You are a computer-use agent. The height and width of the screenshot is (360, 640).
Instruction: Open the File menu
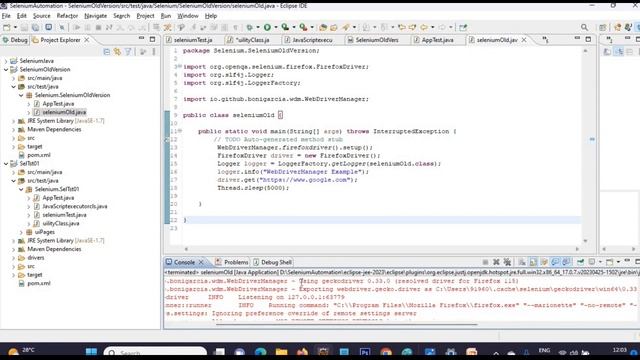coord(6,16)
